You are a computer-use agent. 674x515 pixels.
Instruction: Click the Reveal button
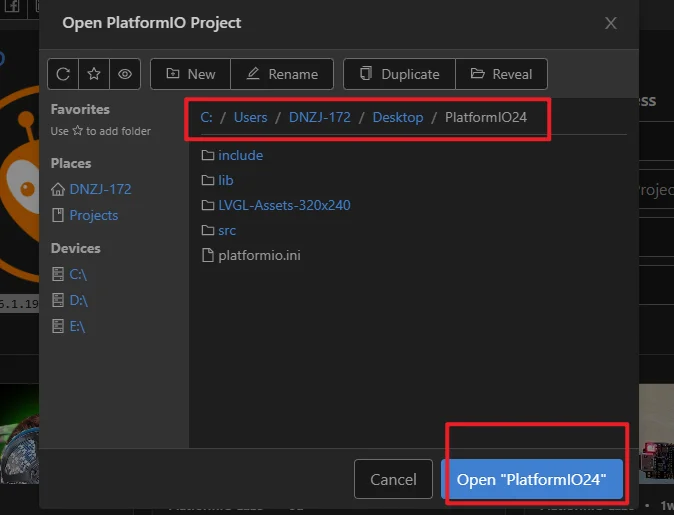(502, 74)
